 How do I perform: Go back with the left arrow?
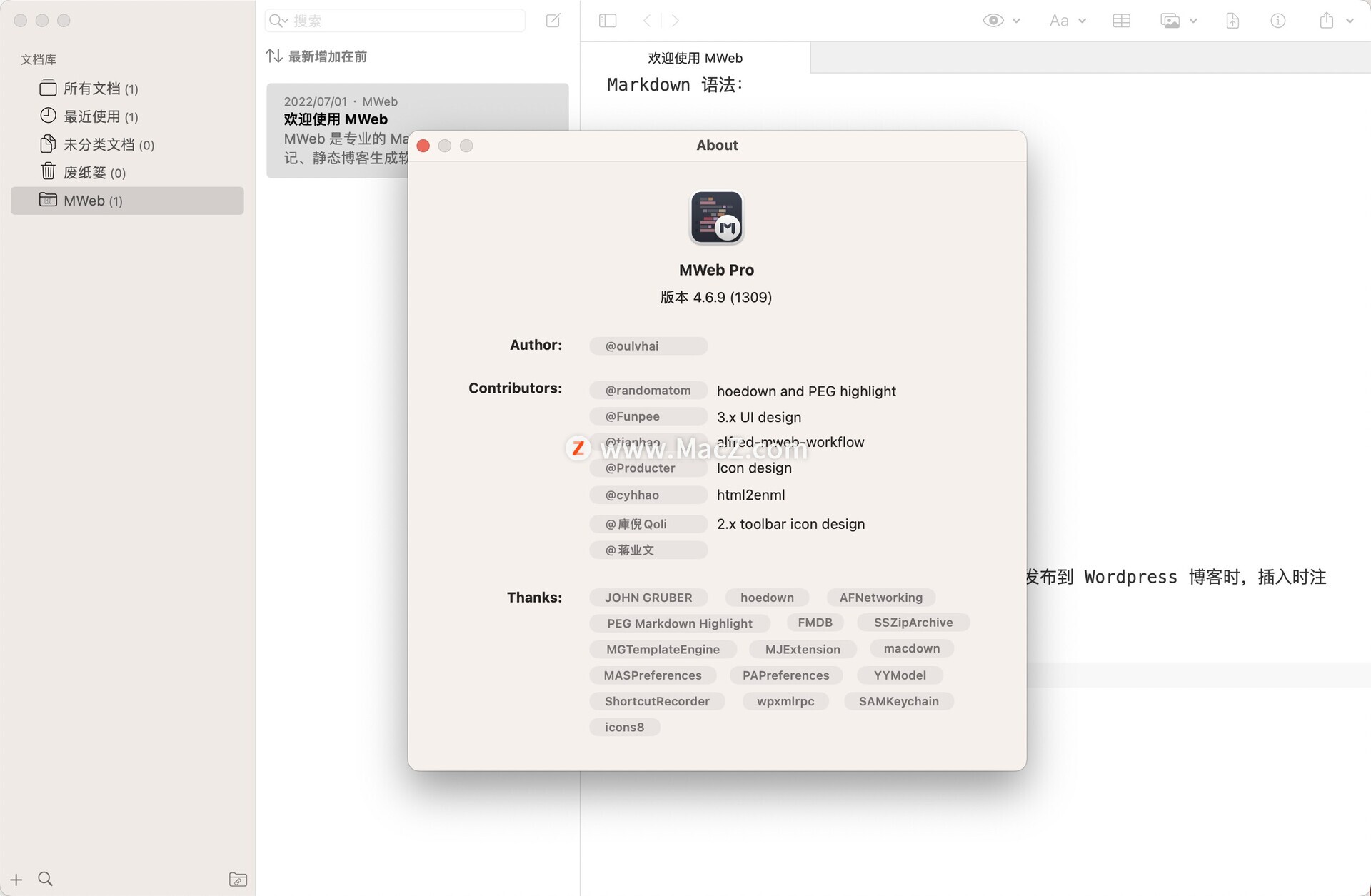point(647,21)
